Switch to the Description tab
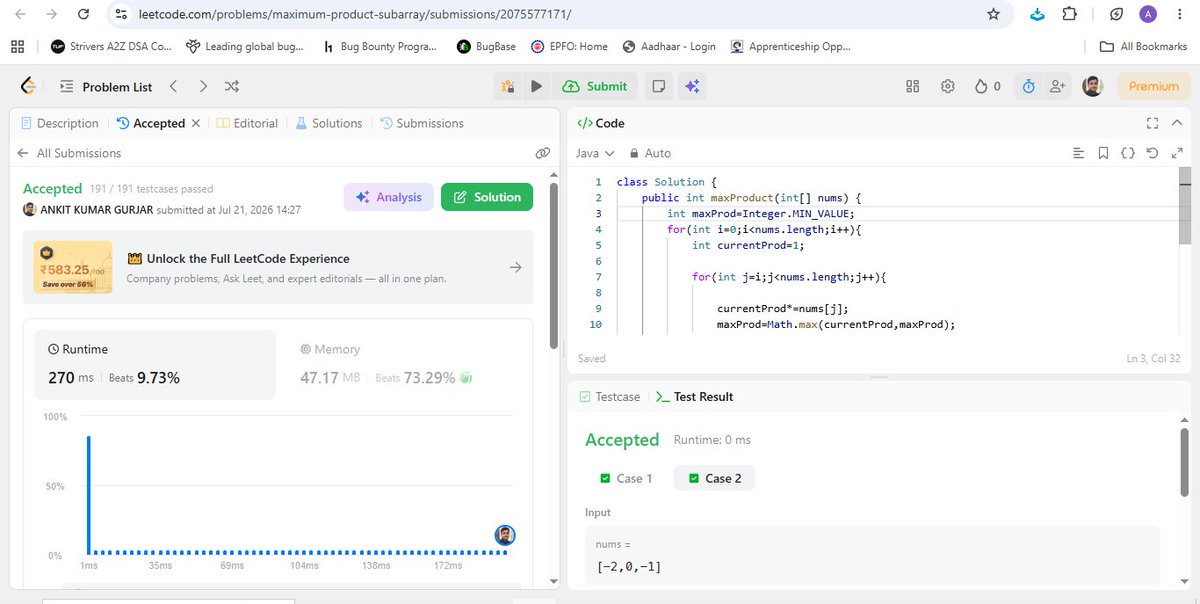This screenshot has height=604, width=1200. click(x=59, y=123)
